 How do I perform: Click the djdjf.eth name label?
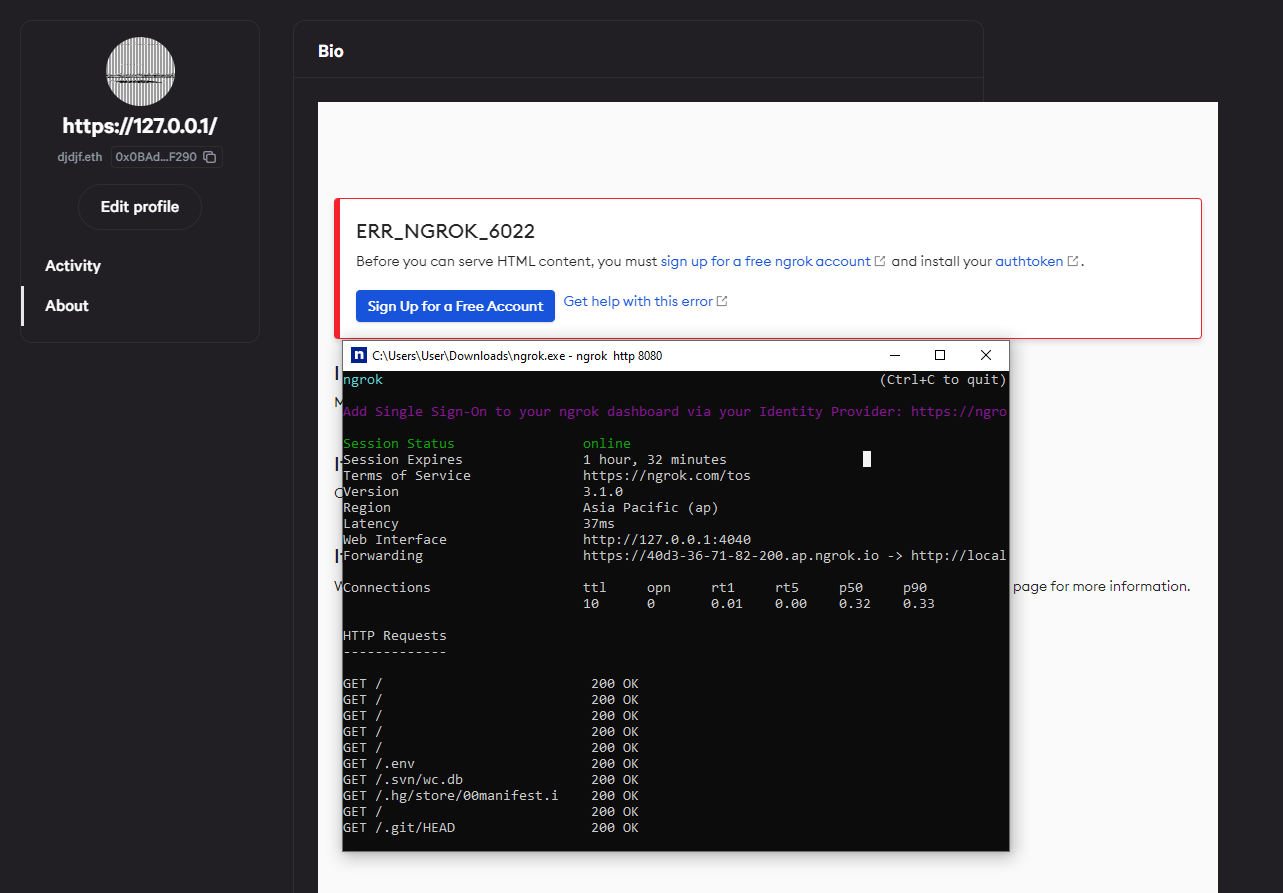[x=80, y=157]
